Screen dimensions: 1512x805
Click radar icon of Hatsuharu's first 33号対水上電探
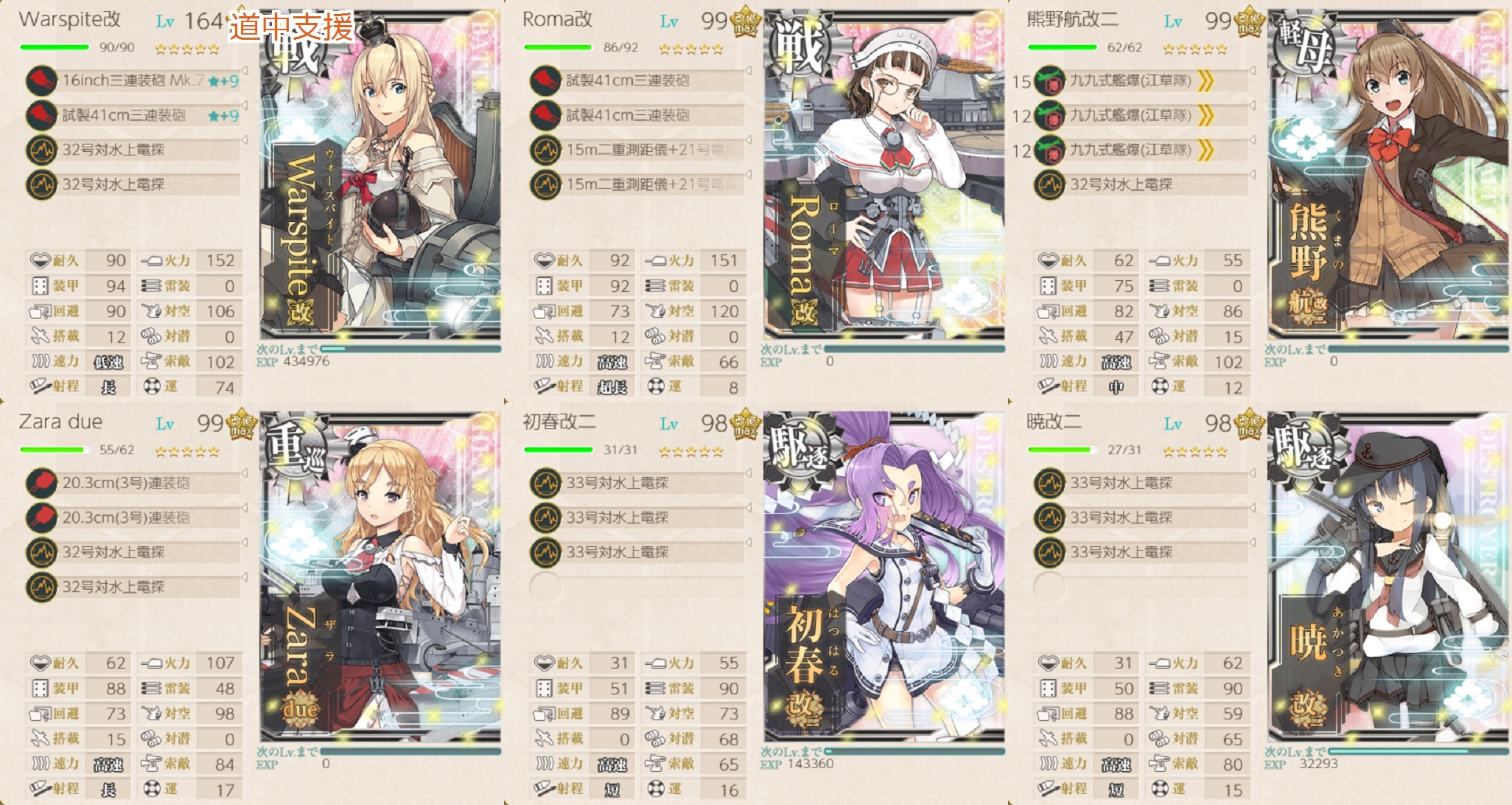(545, 483)
